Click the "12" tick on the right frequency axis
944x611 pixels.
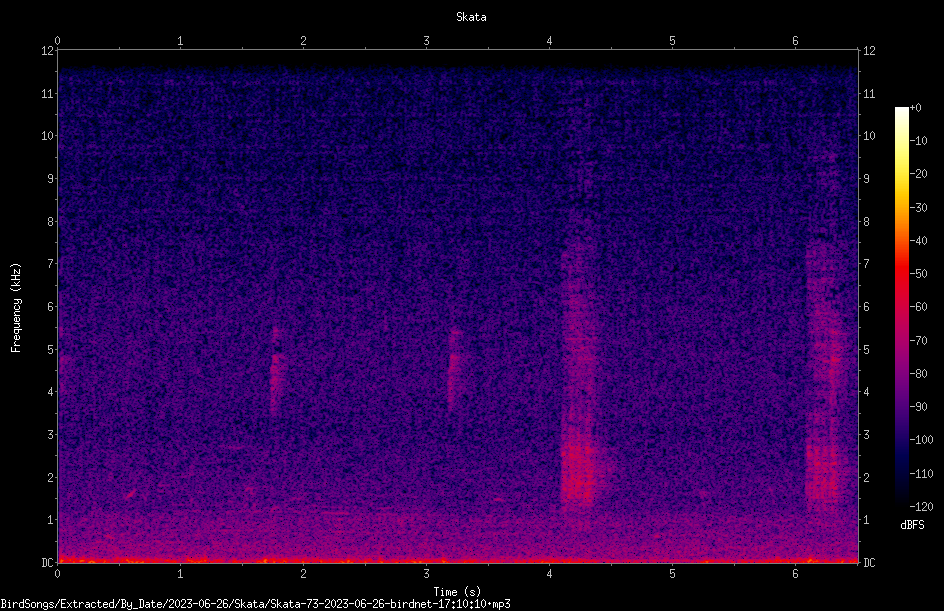coord(869,51)
